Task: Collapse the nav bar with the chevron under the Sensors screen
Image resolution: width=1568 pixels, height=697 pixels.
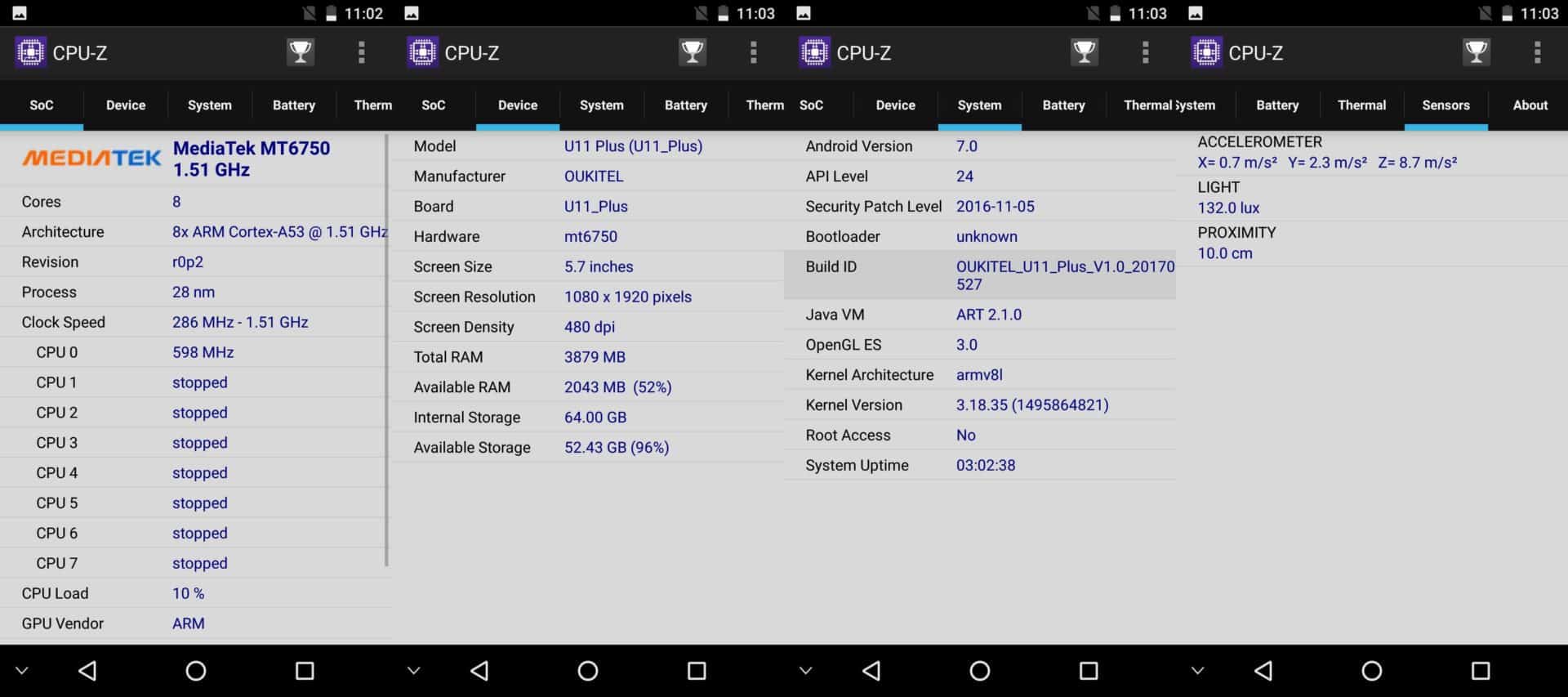Action: pyautogui.click(x=1198, y=671)
